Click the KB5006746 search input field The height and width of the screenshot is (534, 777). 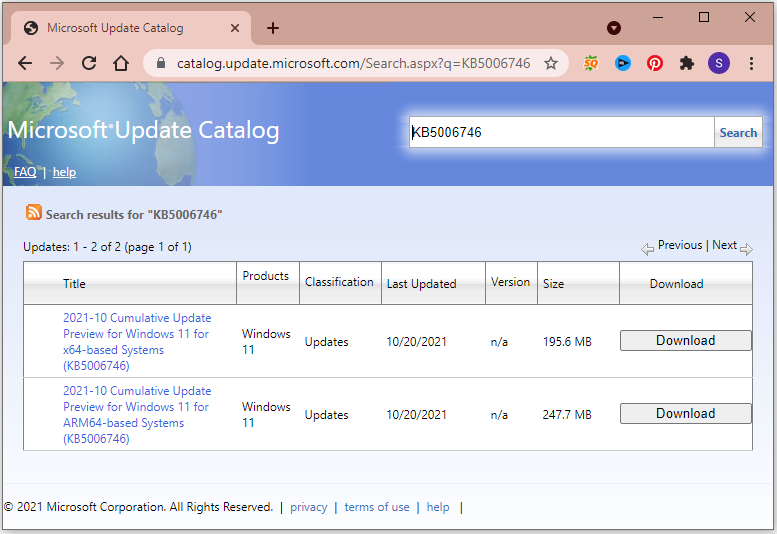(x=561, y=132)
